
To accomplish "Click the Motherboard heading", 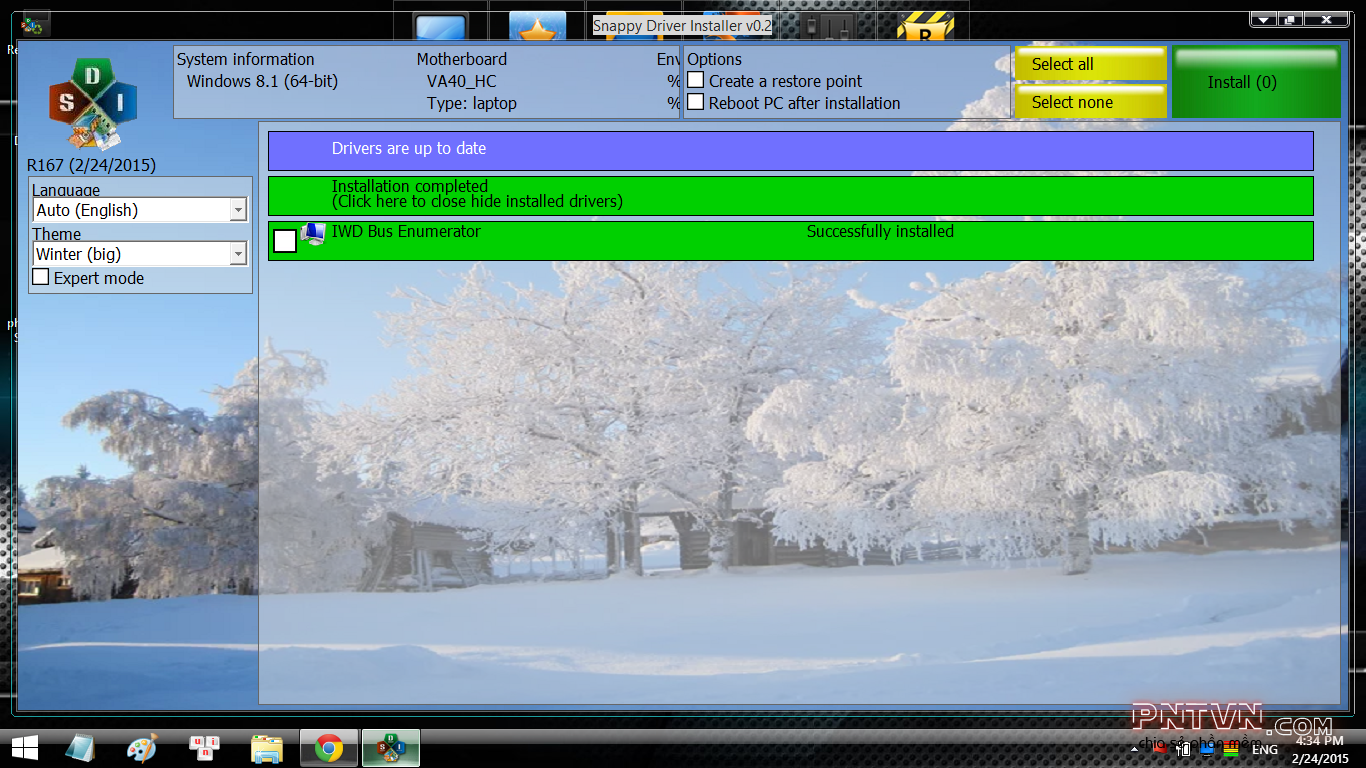I will (462, 60).
